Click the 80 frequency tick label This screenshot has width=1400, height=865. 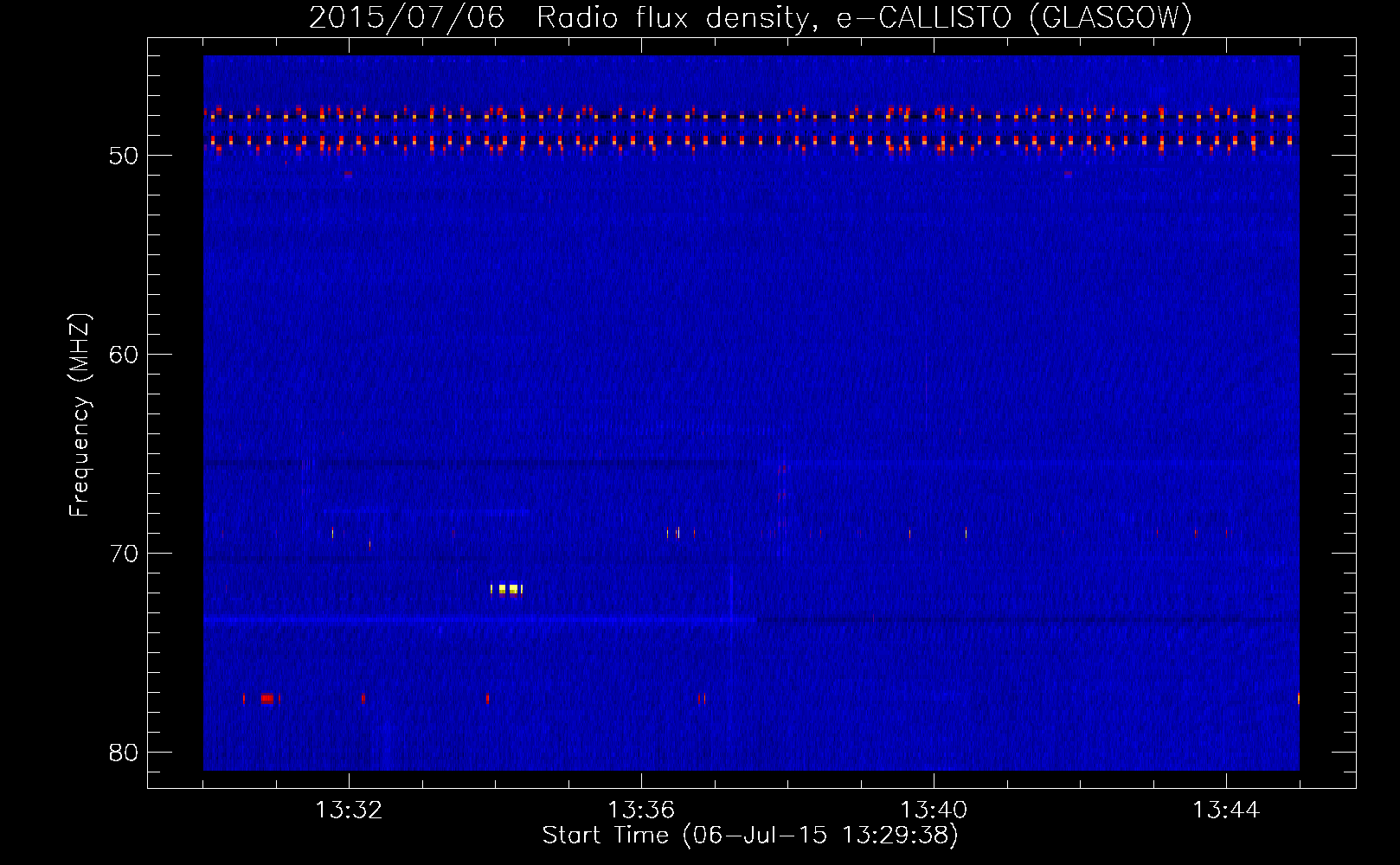point(124,753)
